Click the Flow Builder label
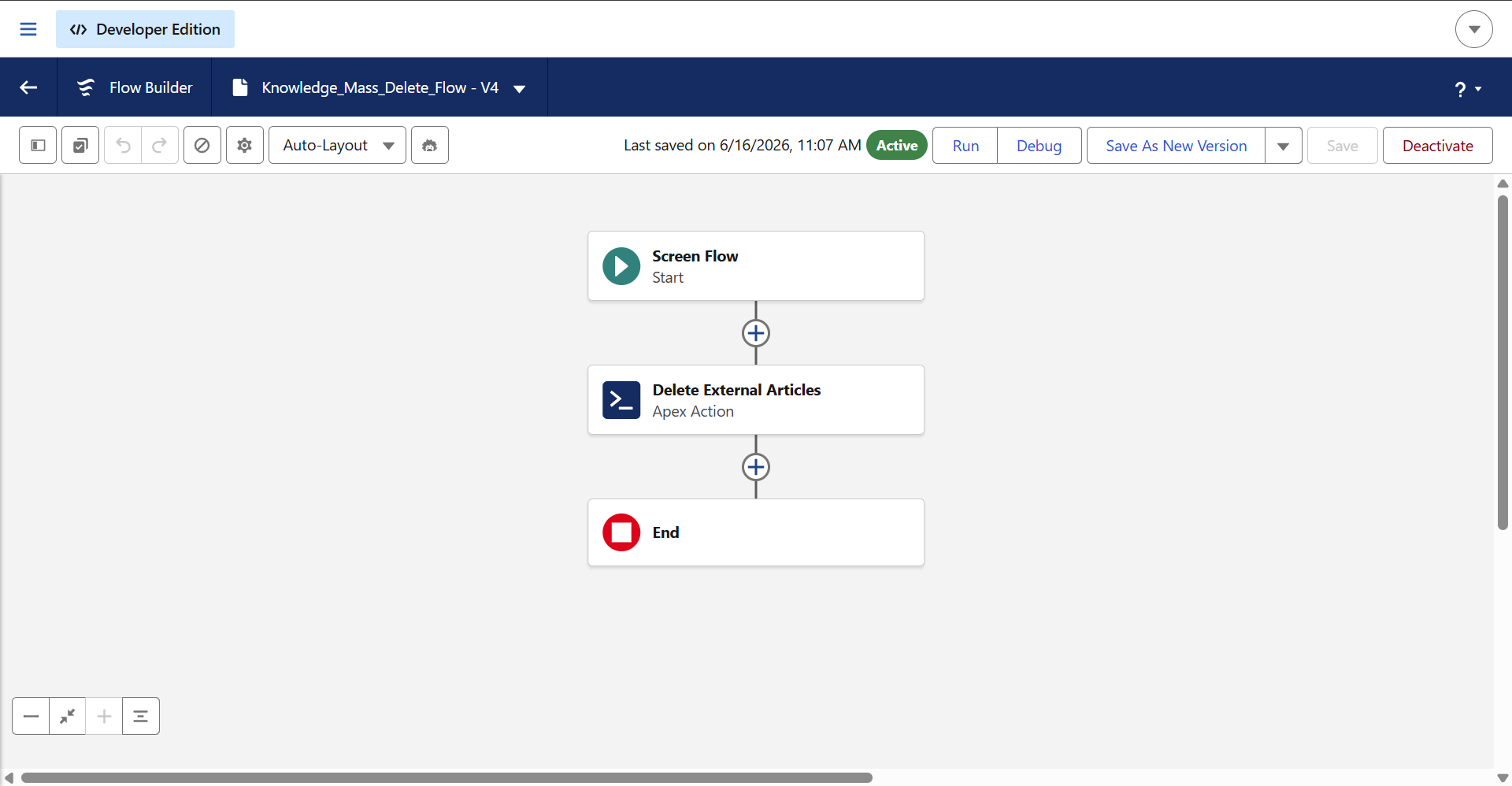The image size is (1512, 786). click(150, 87)
